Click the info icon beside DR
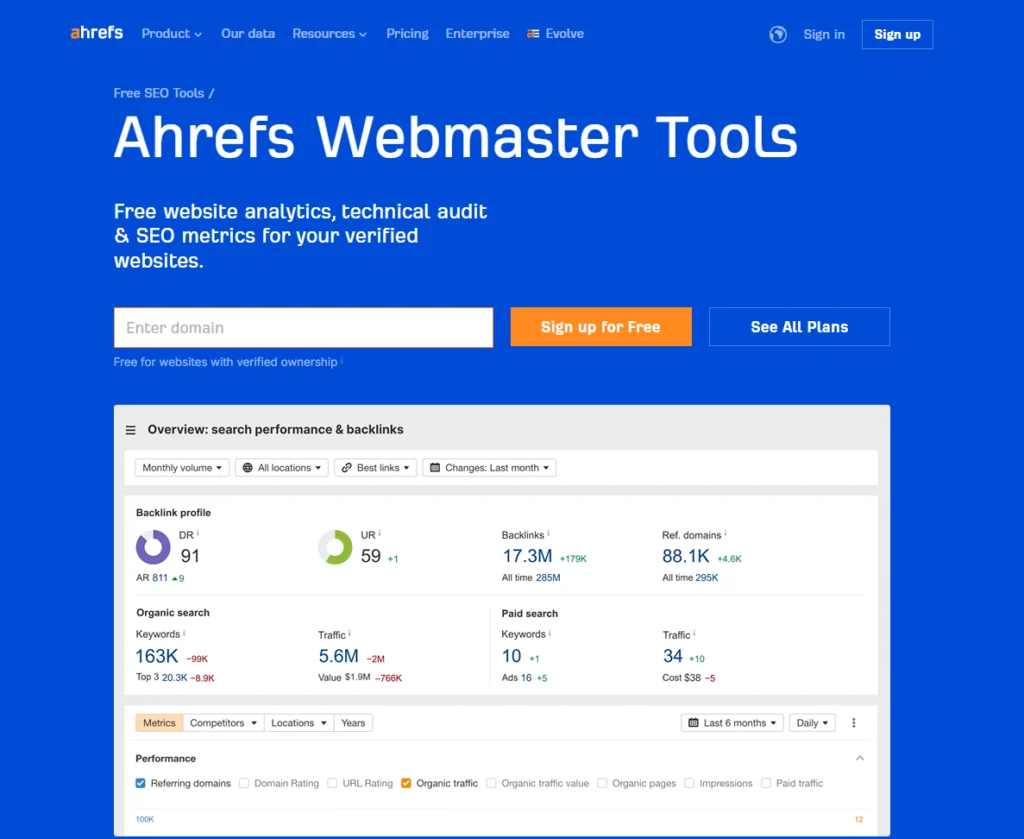Viewport: 1024px width, 839px height. click(x=198, y=533)
